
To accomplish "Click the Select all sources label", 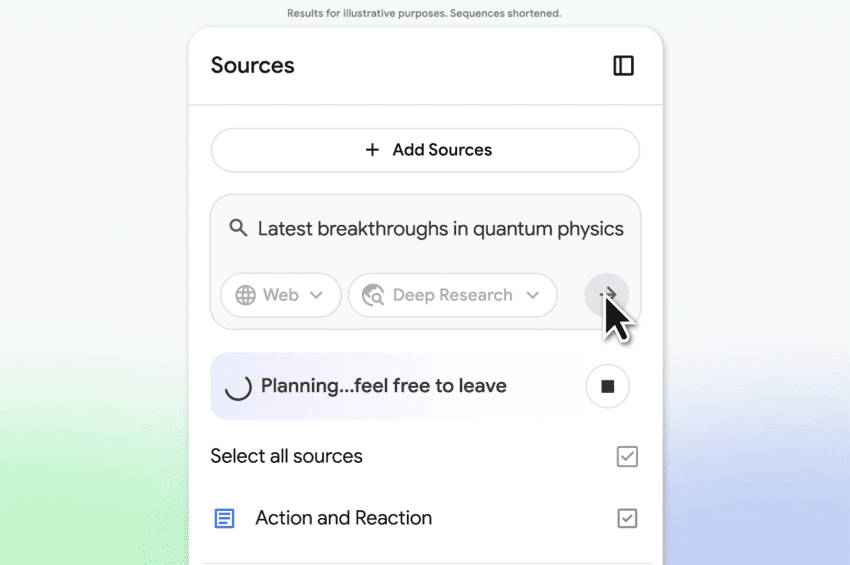I will (x=287, y=456).
